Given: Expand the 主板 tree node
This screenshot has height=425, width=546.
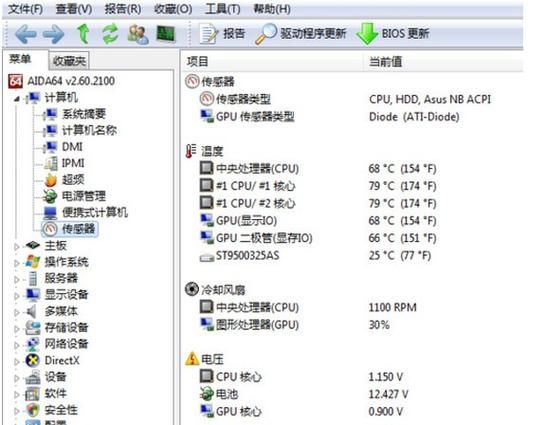Looking at the screenshot, I should point(16,246).
